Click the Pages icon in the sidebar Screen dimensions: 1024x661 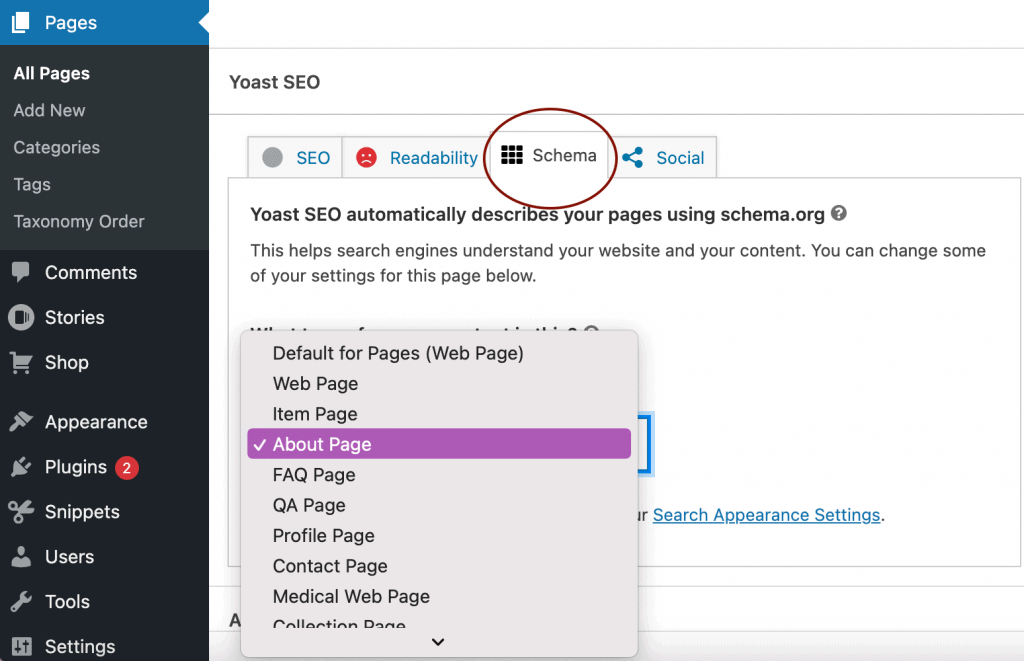[21, 22]
